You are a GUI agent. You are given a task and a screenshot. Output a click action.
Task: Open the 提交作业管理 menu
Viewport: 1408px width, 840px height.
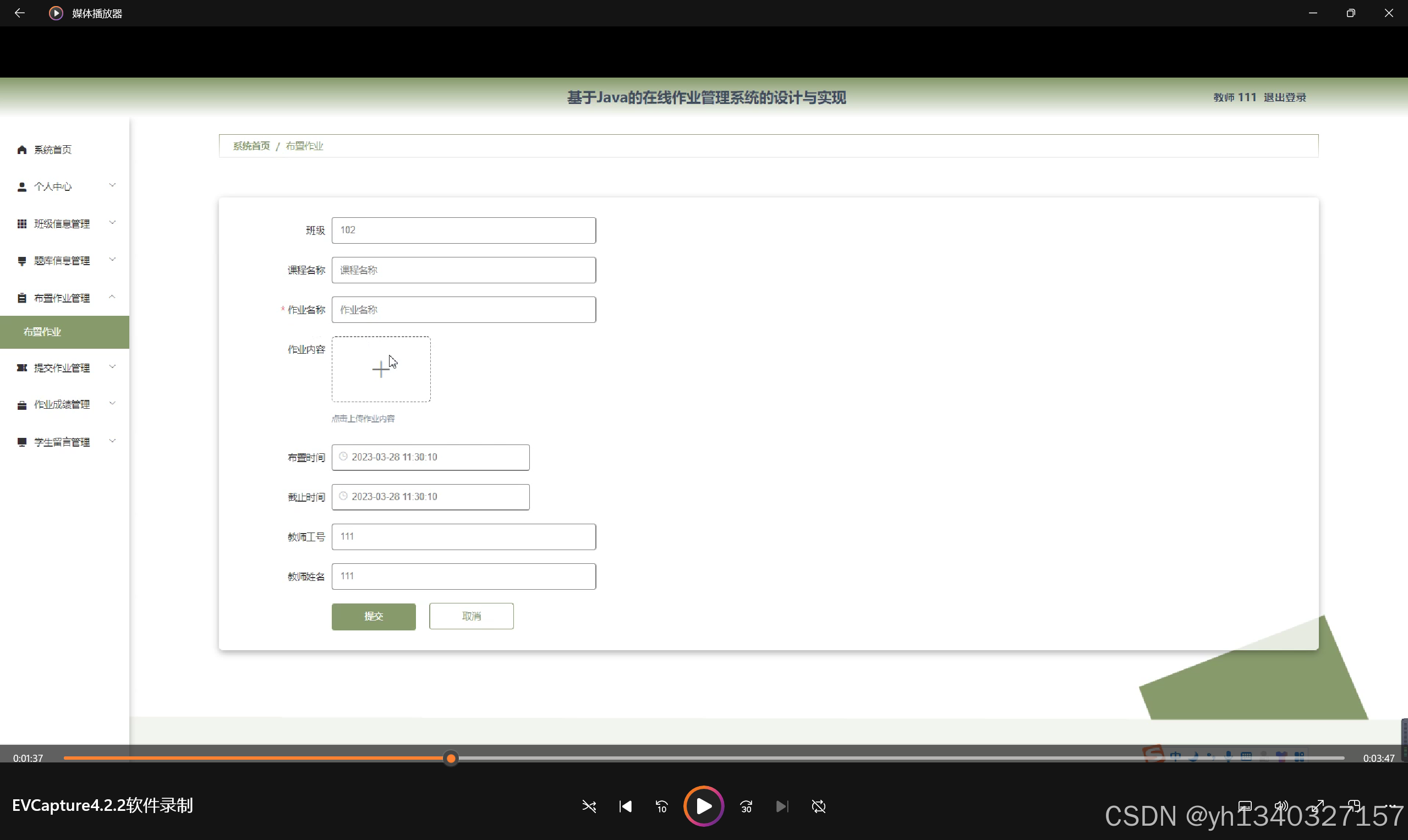click(x=65, y=368)
